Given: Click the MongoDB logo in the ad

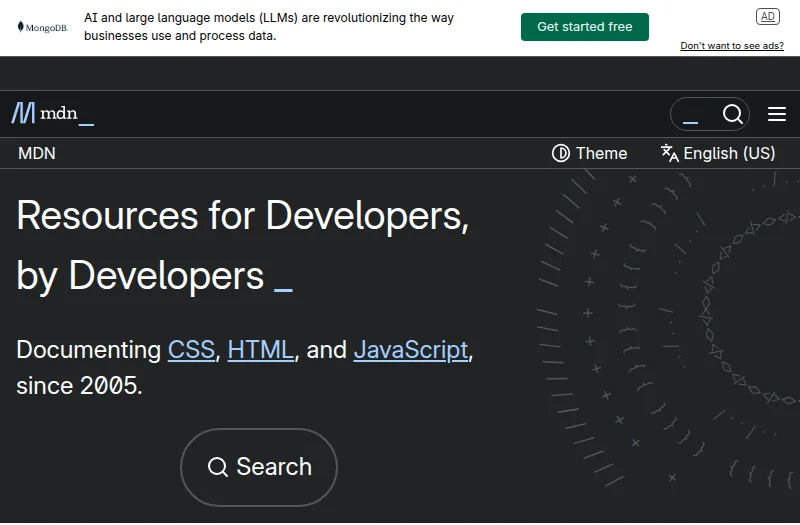Looking at the screenshot, I should pos(43,27).
